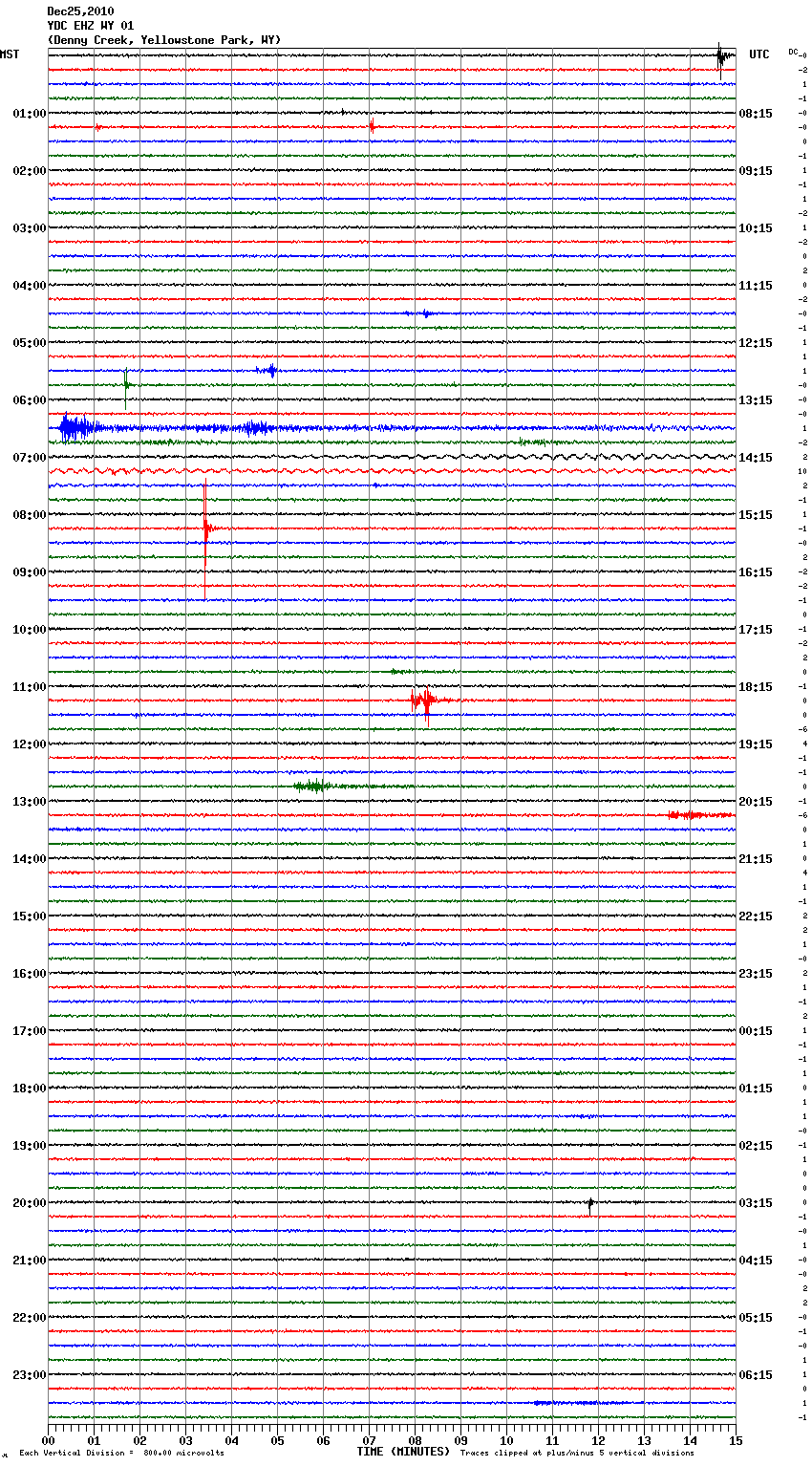Click the 16:15 UTC time label
The height and width of the screenshot is (1466, 812).
coord(756,572)
